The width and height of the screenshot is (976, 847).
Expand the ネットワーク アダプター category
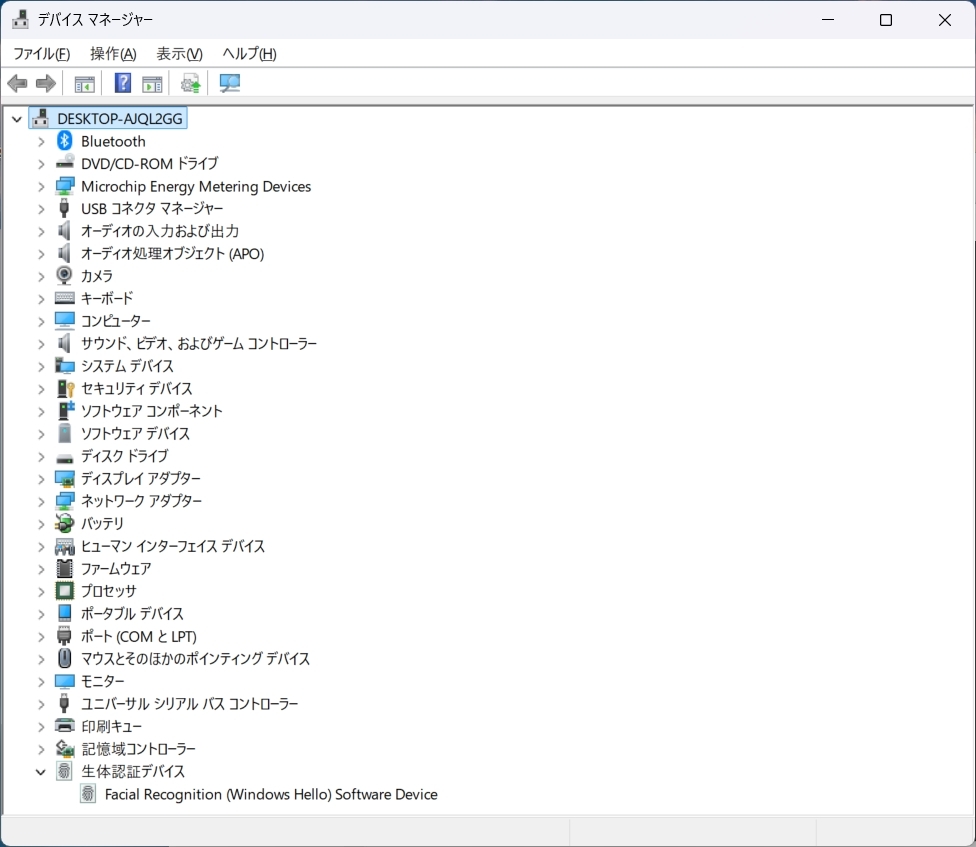pos(41,501)
